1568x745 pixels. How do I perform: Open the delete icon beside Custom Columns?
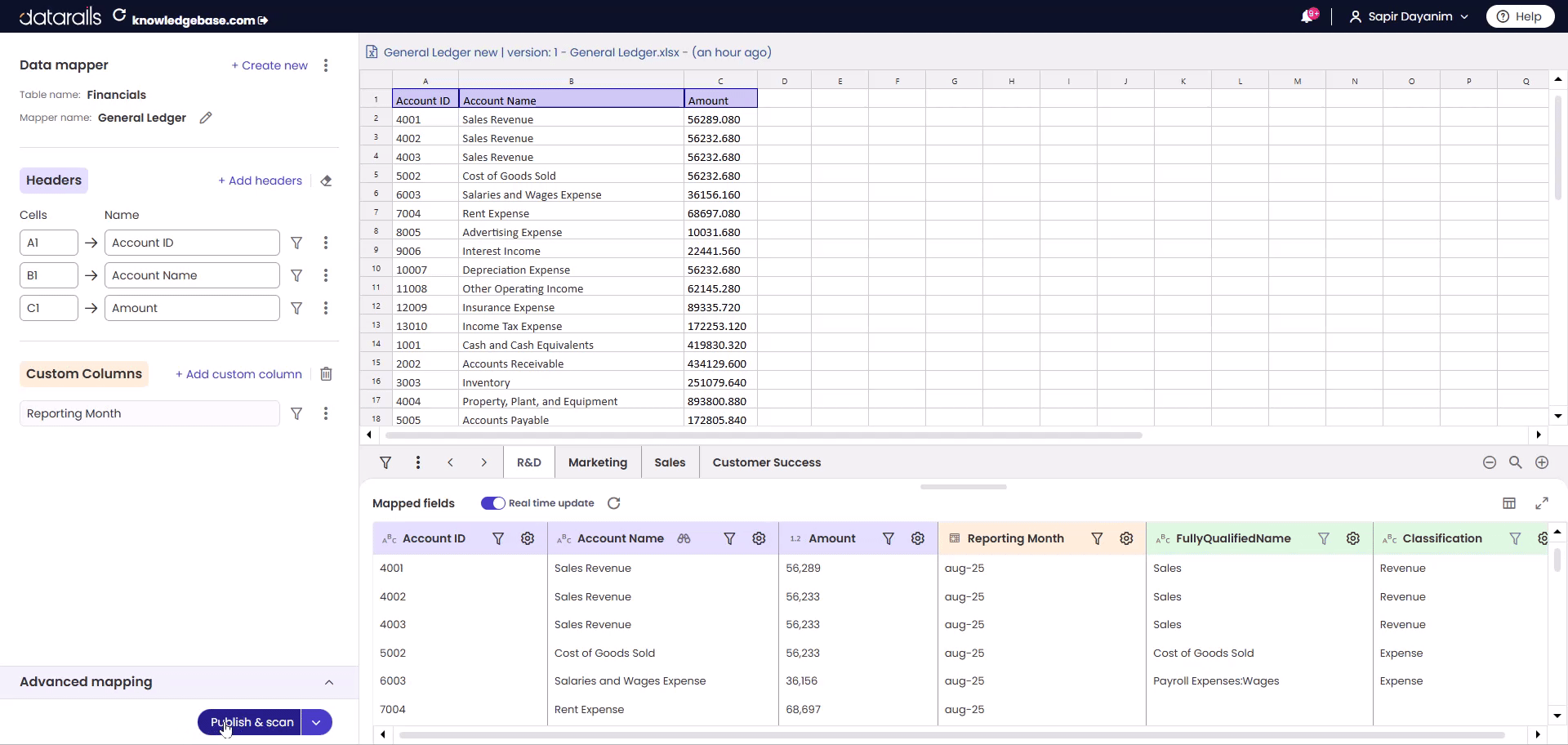(x=326, y=373)
